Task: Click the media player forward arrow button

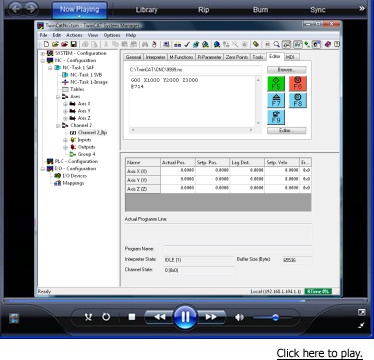Action: tap(31, 9)
